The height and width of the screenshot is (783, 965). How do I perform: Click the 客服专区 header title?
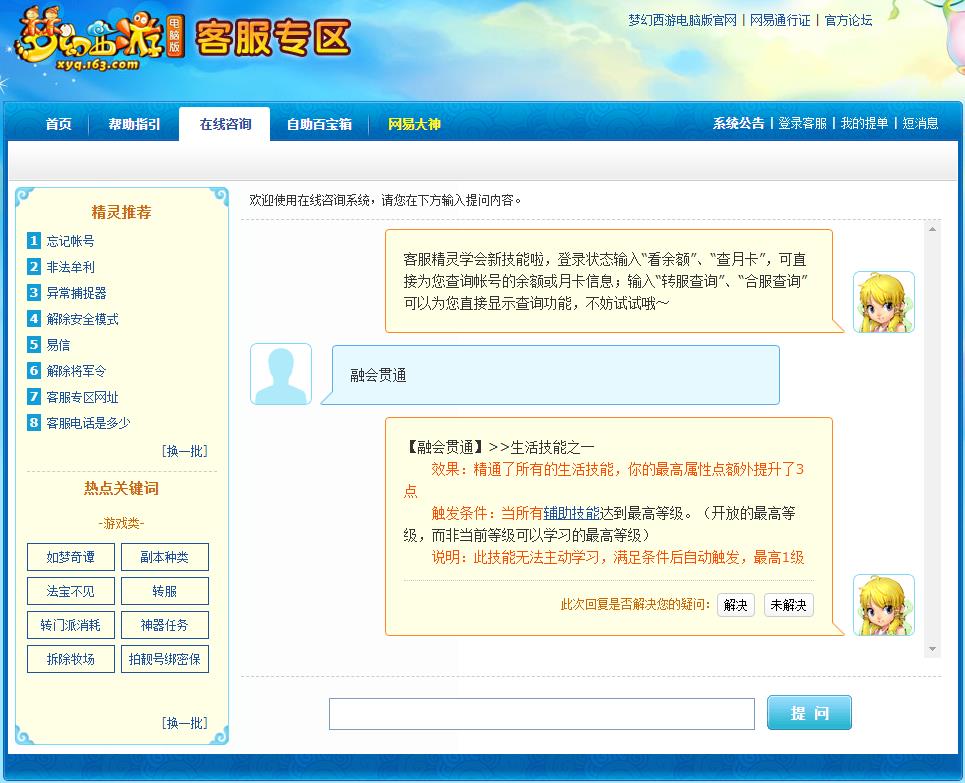coord(273,37)
